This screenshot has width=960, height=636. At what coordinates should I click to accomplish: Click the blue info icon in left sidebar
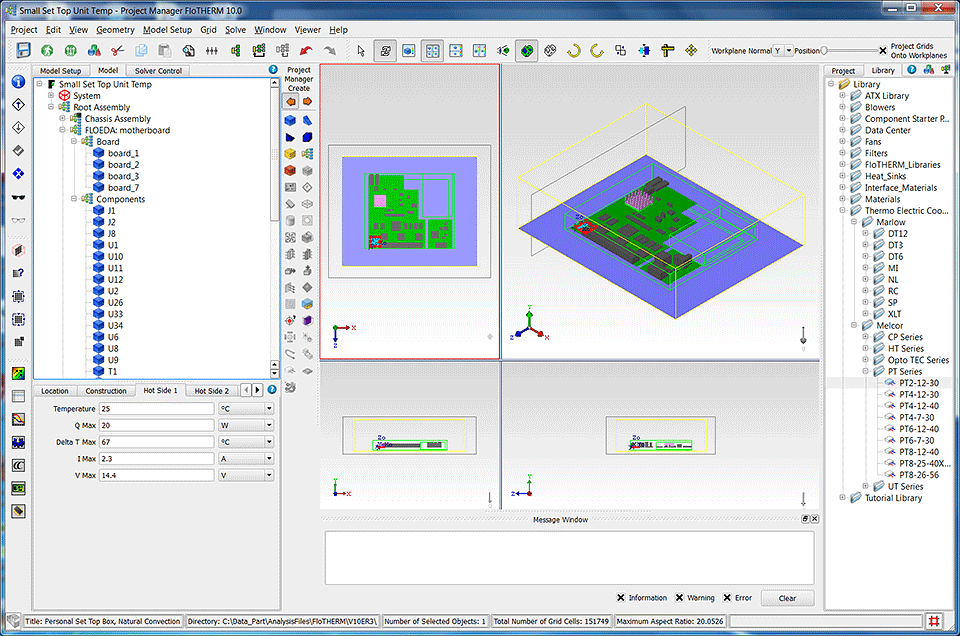(x=18, y=82)
